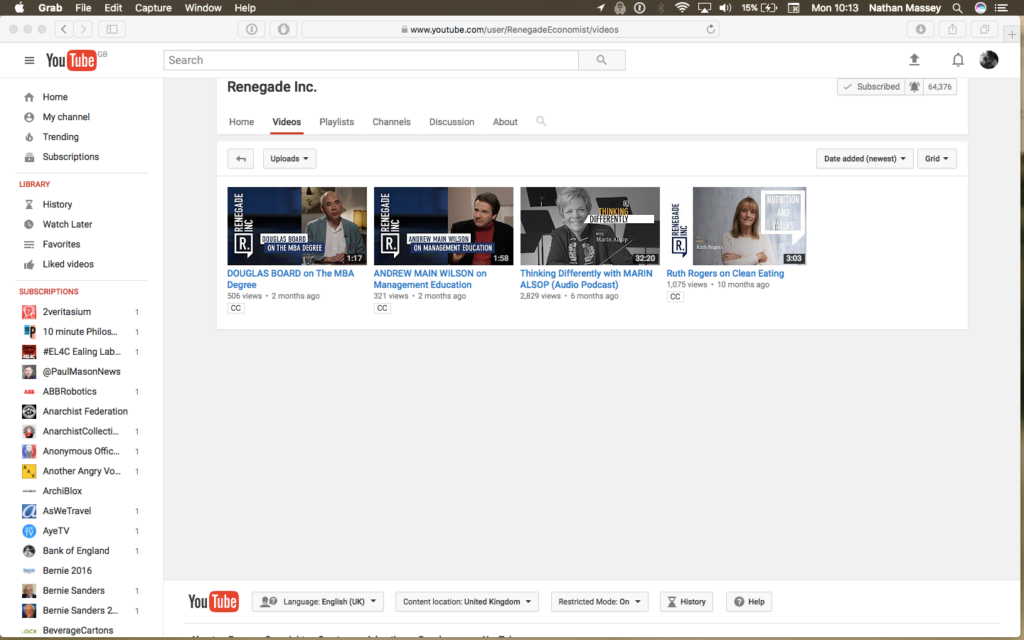Click the channel search magnifier icon
Viewport: 1024px width, 640px height.
(541, 121)
